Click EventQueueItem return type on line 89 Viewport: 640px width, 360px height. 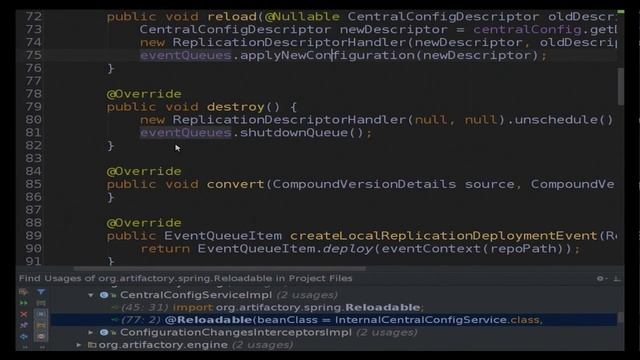point(223,236)
